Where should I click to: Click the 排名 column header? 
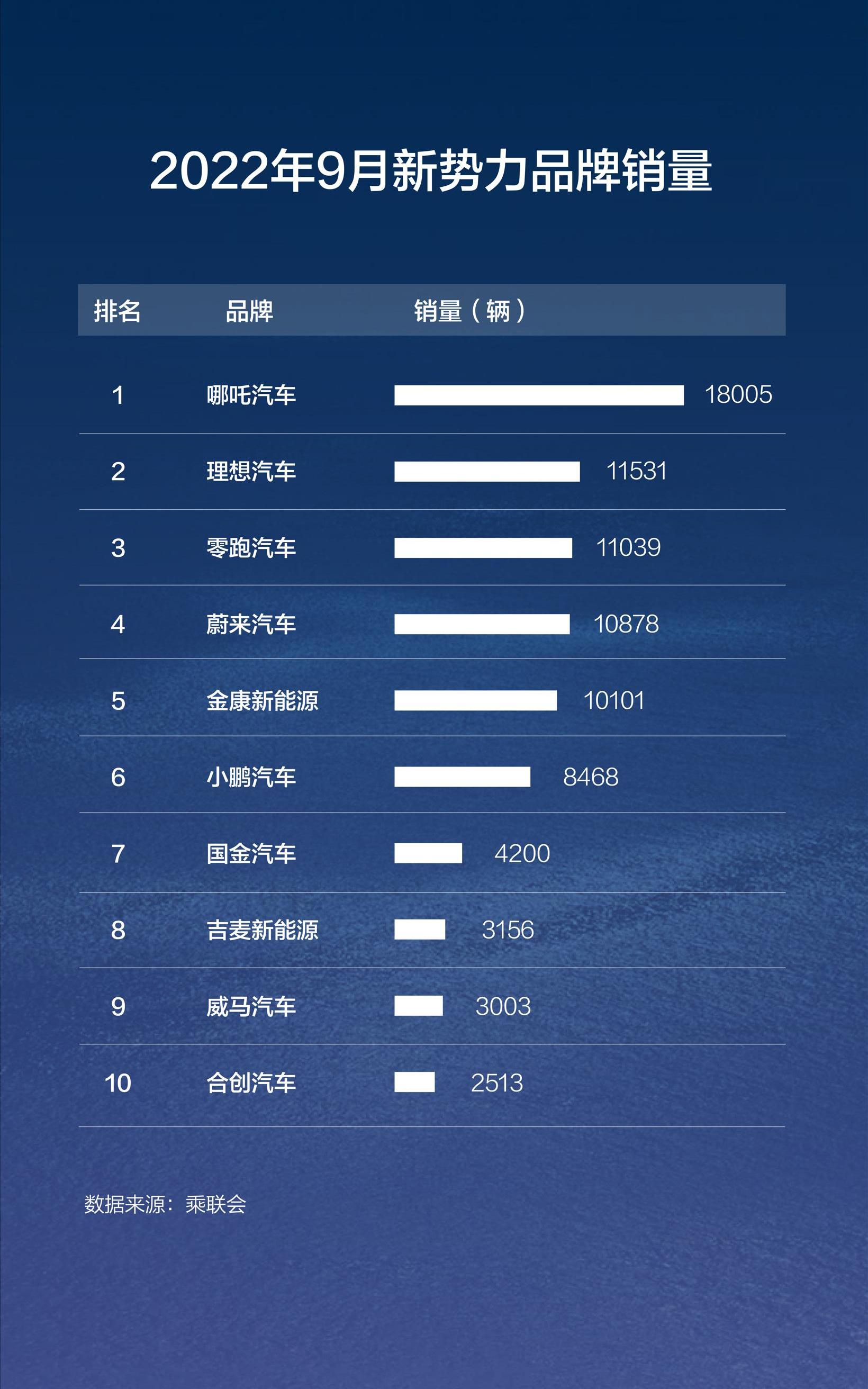tap(117, 311)
